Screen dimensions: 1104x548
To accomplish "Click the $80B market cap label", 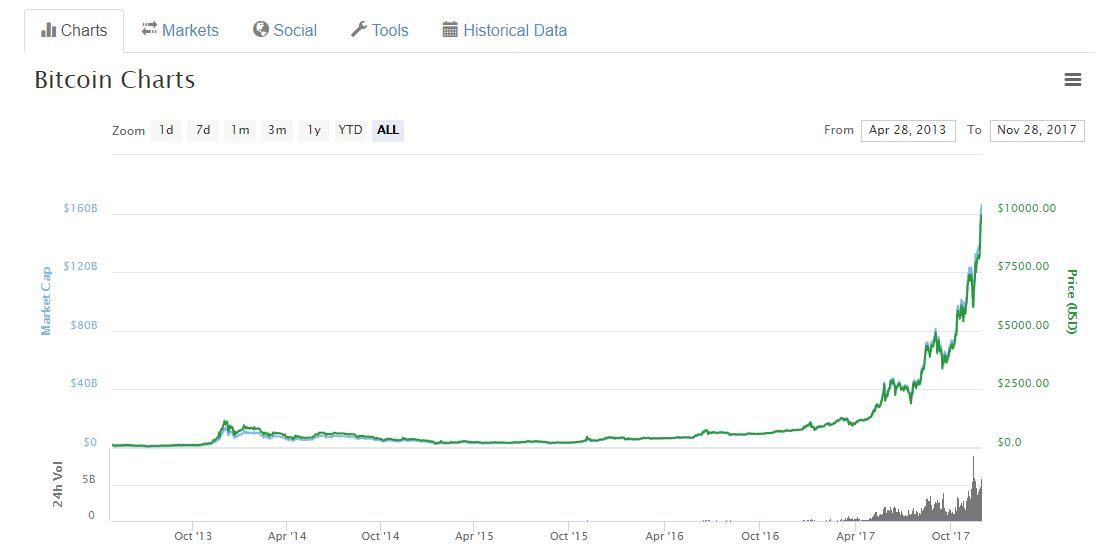I will pyautogui.click(x=84, y=326).
